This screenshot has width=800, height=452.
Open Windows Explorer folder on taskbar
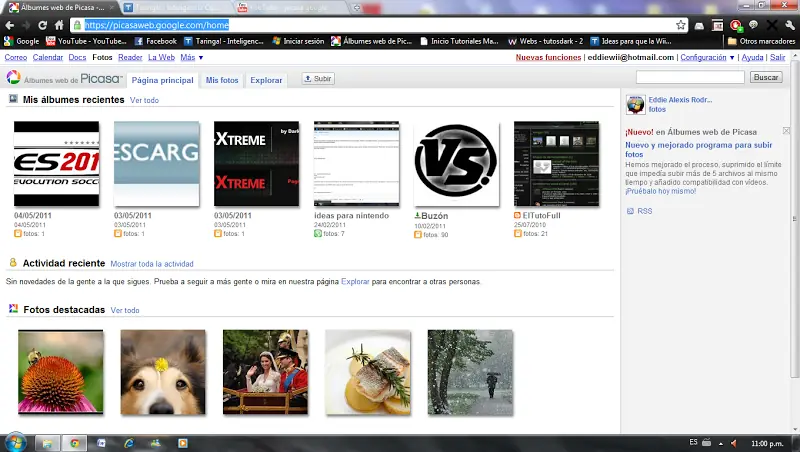(x=47, y=443)
